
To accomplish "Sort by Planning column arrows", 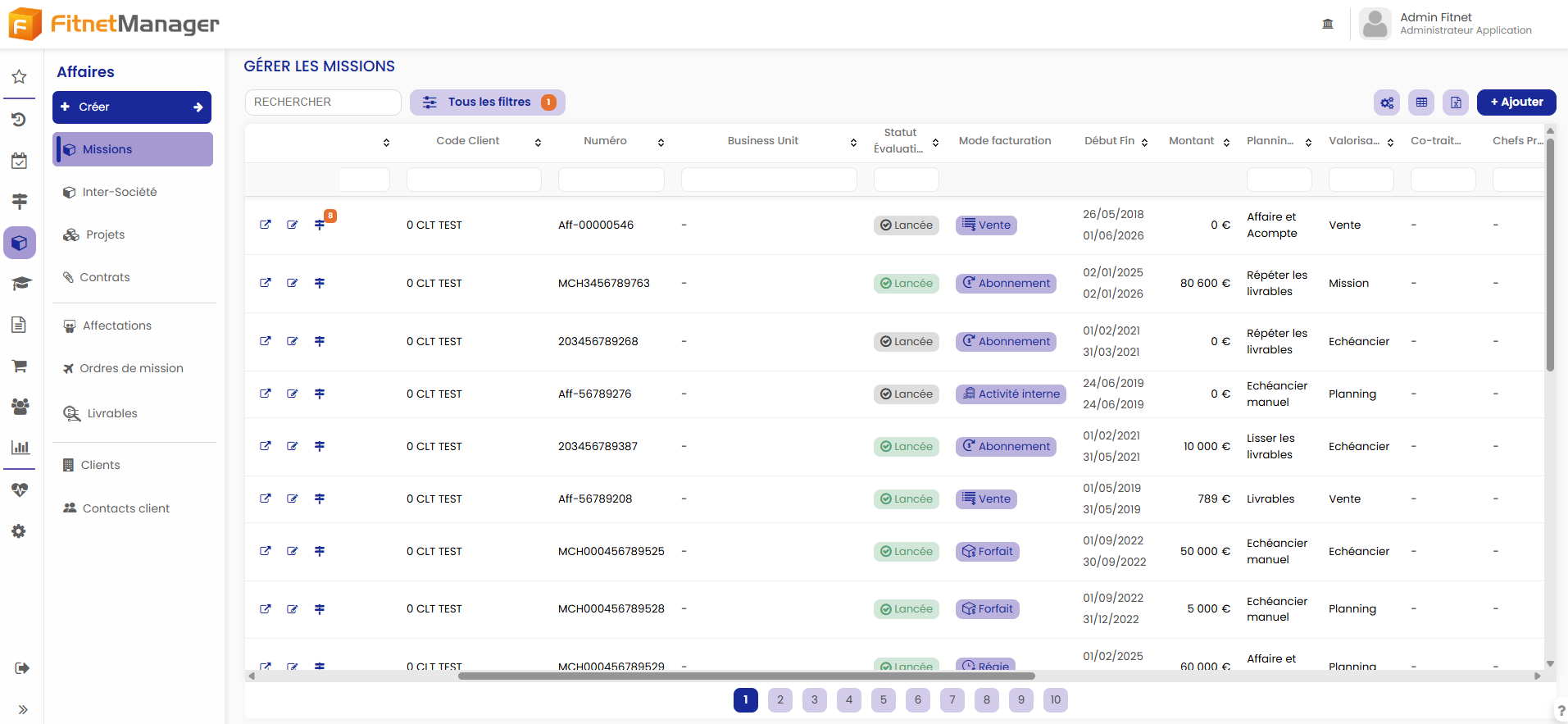I will (1308, 143).
